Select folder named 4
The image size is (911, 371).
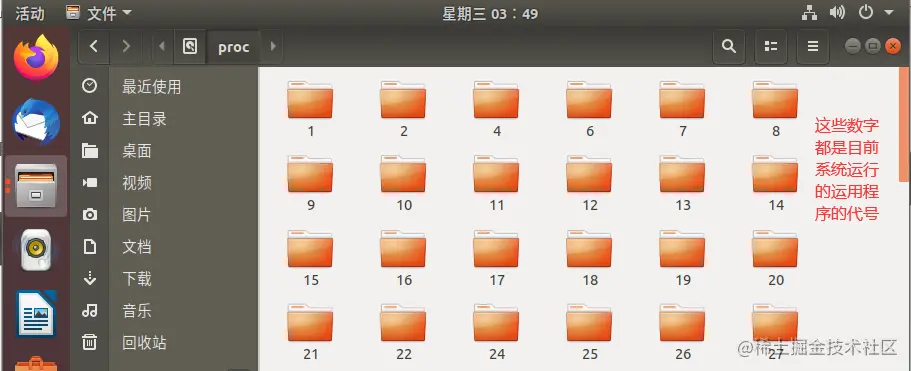tap(496, 109)
